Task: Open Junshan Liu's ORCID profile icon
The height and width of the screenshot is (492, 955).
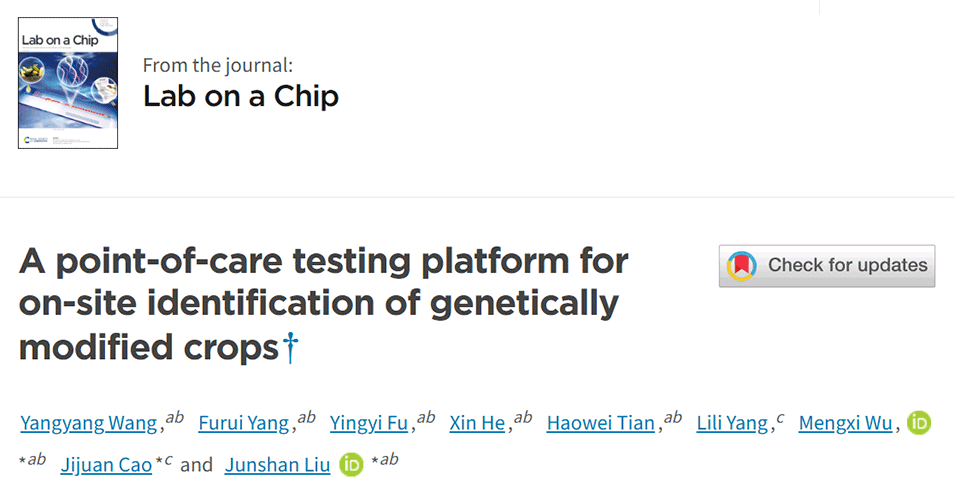Action: coord(351,464)
